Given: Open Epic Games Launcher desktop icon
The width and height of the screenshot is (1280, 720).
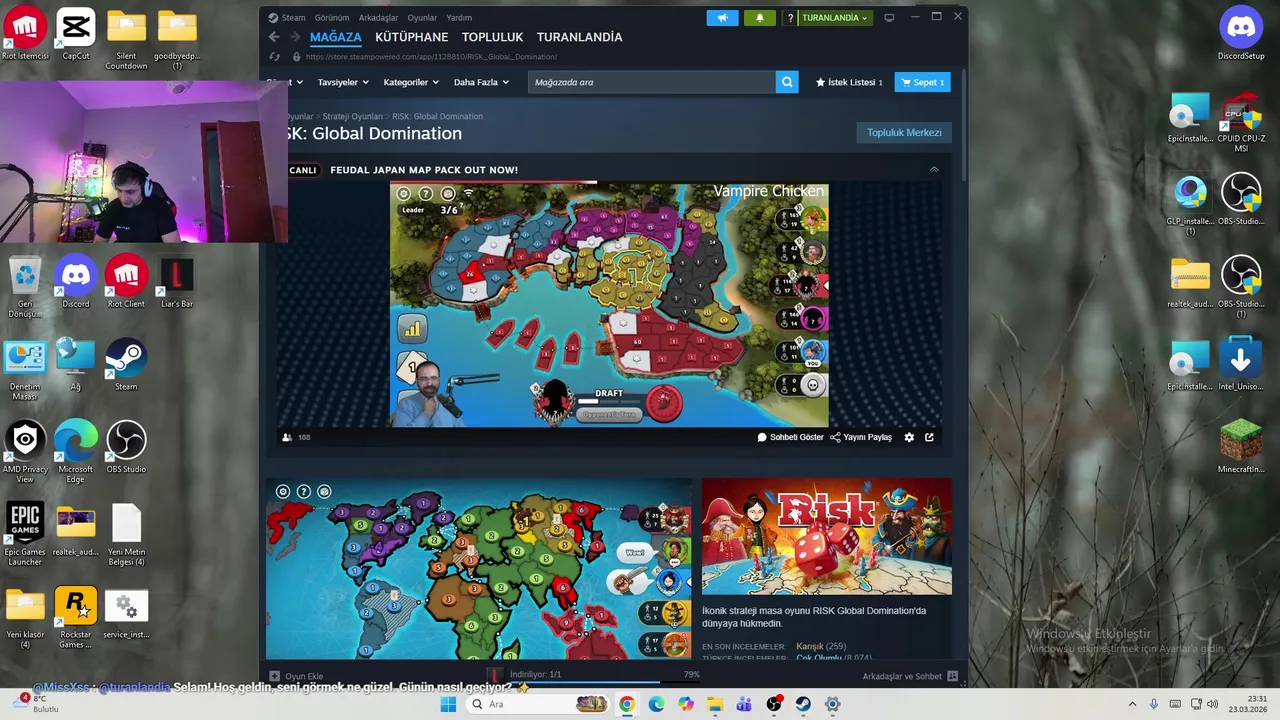Looking at the screenshot, I should [x=25, y=535].
